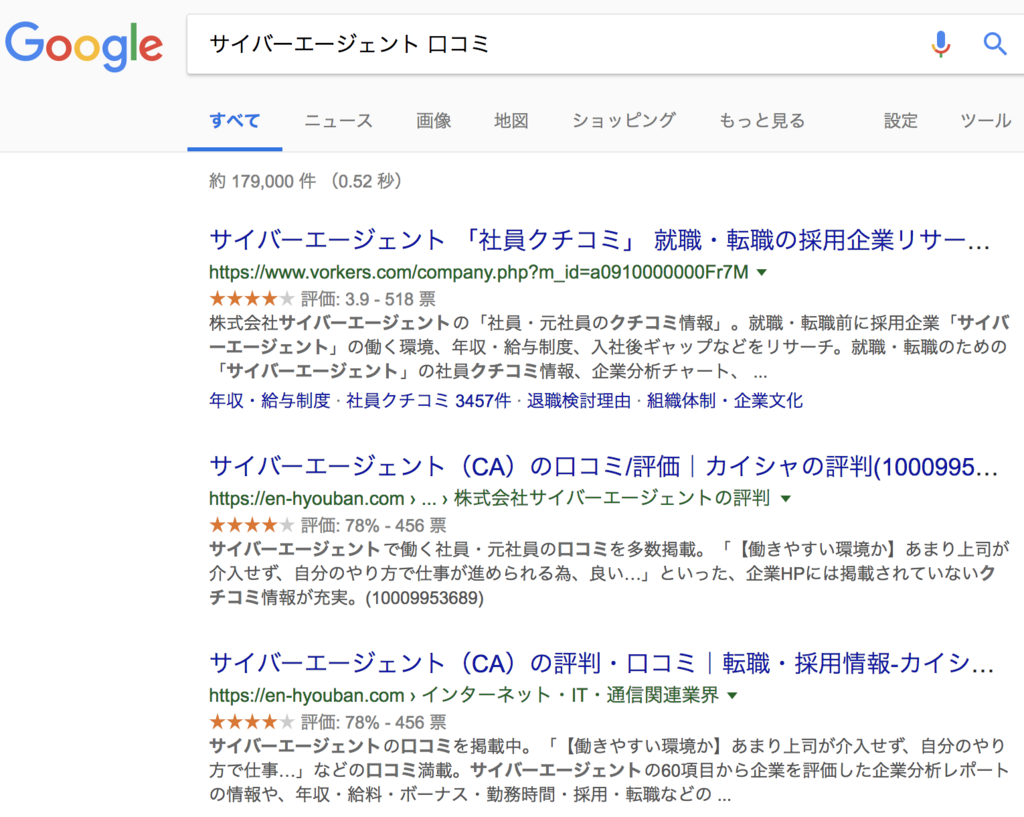Open the 設定 menu
The width and height of the screenshot is (1024, 817).
click(901, 121)
